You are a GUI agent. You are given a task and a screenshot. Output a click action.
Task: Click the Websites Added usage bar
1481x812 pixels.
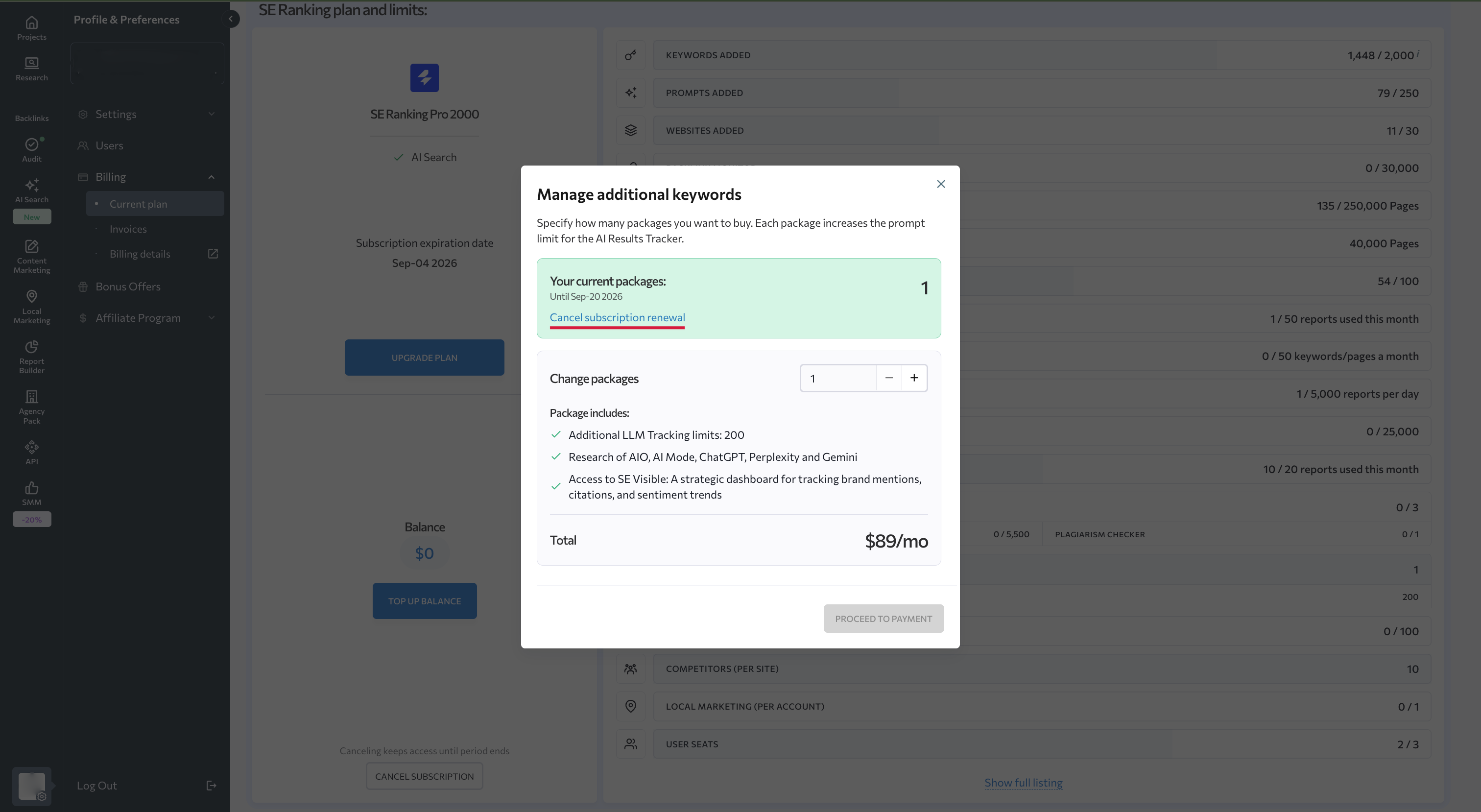point(1041,131)
